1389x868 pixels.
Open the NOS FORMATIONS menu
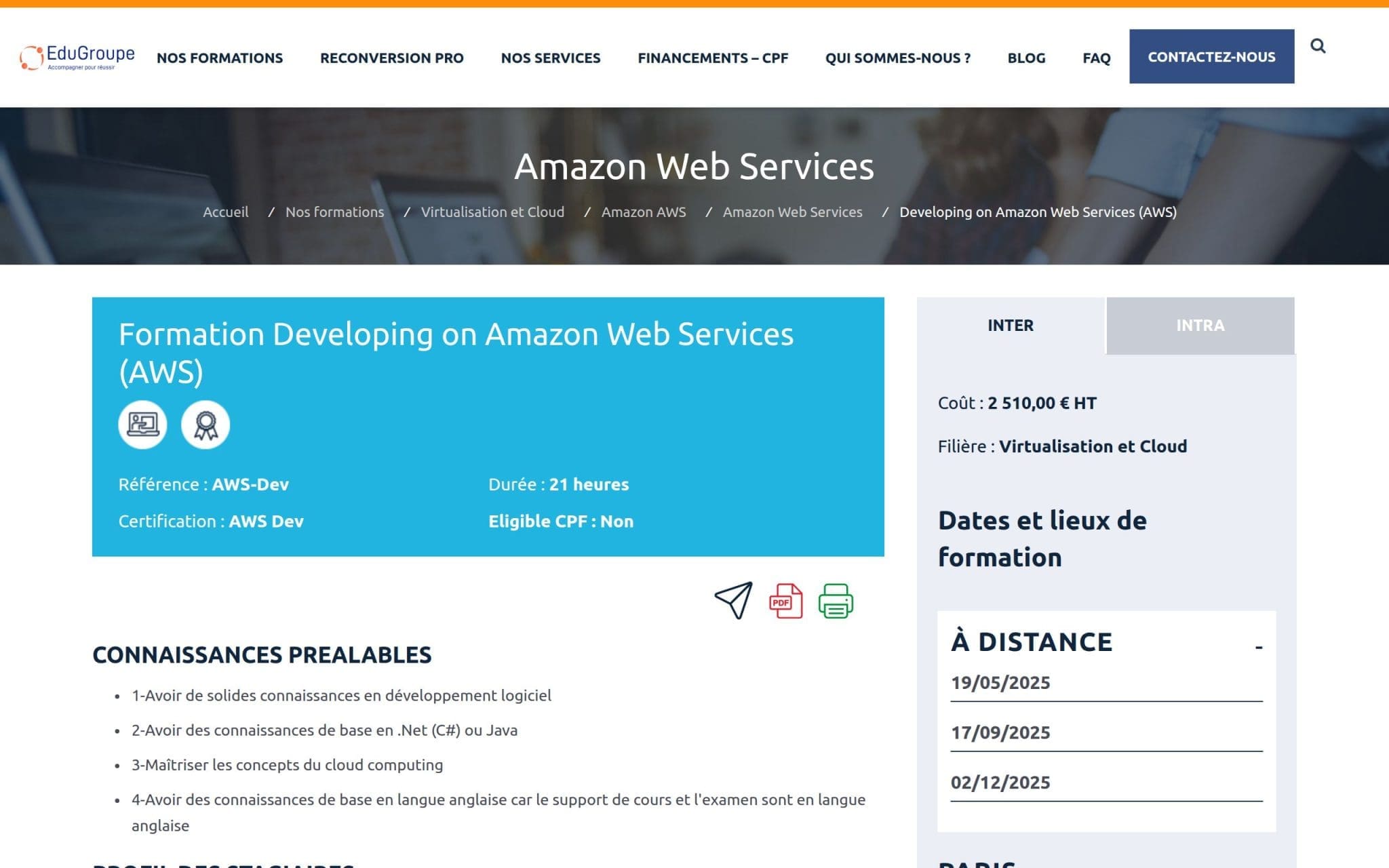[220, 58]
